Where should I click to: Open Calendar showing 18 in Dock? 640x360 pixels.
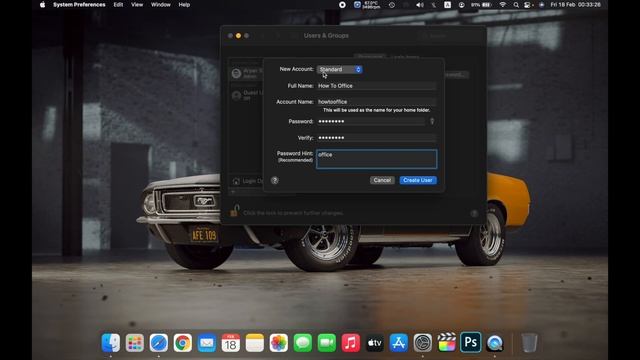coord(231,343)
